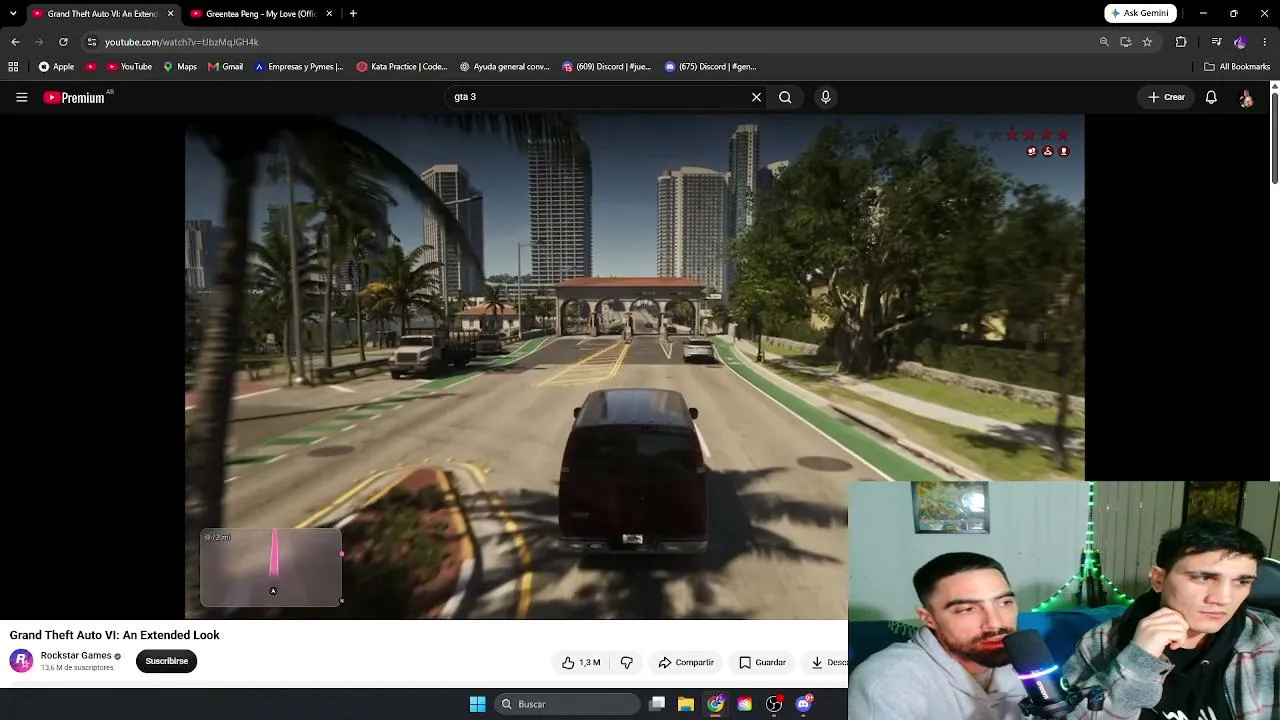Open the (609) Discord bookmark
This screenshot has width=1280, height=720.
point(607,67)
